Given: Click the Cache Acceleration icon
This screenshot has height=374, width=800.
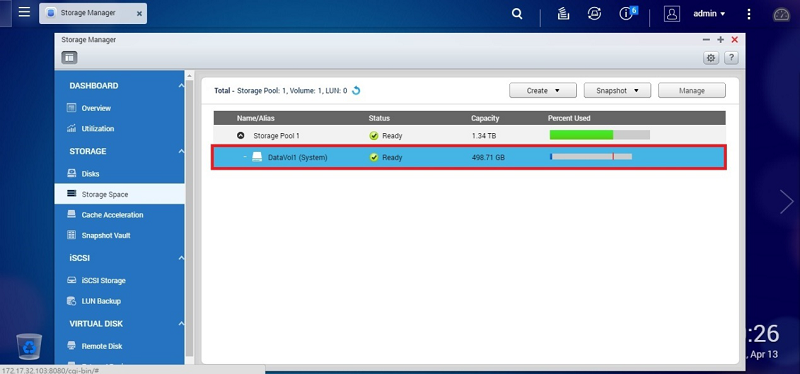Looking at the screenshot, I should coord(71,214).
